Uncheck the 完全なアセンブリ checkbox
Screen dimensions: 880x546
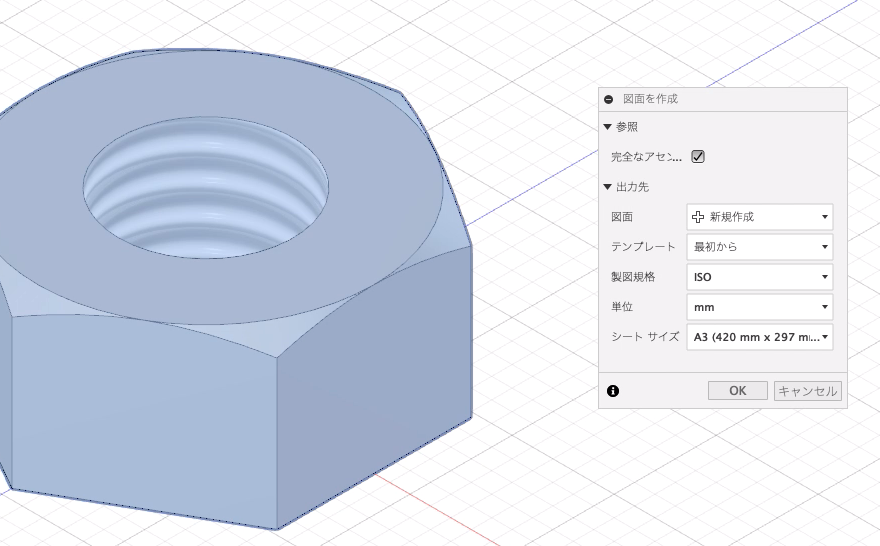point(698,157)
